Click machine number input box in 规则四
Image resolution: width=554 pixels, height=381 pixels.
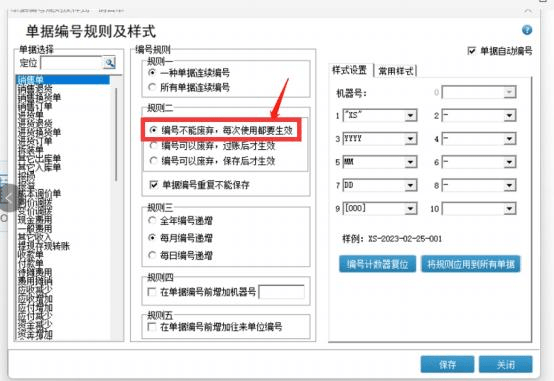click(281, 292)
